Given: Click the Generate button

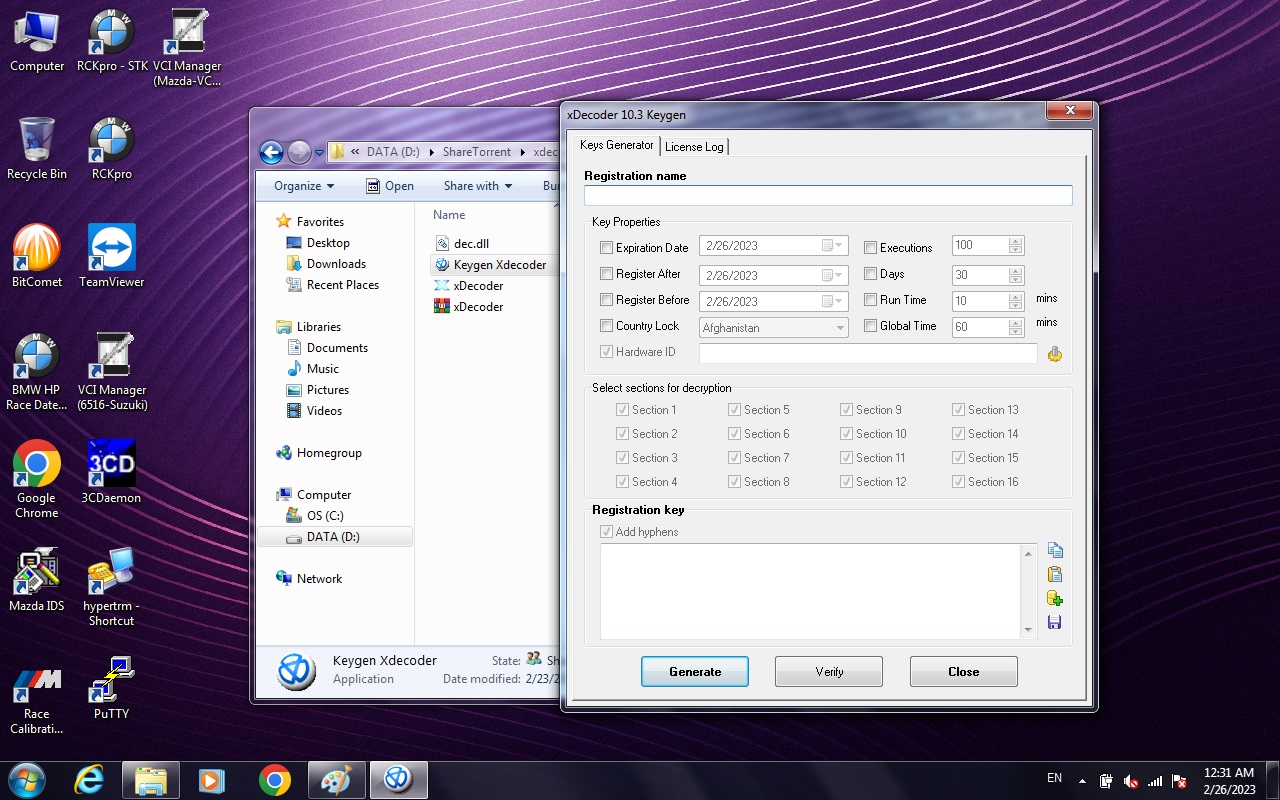Looking at the screenshot, I should point(695,672).
